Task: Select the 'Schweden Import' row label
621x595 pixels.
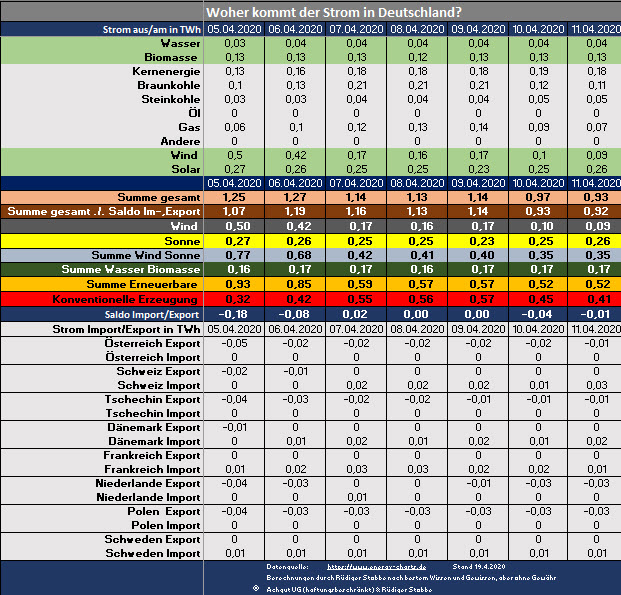Action: click(154, 553)
